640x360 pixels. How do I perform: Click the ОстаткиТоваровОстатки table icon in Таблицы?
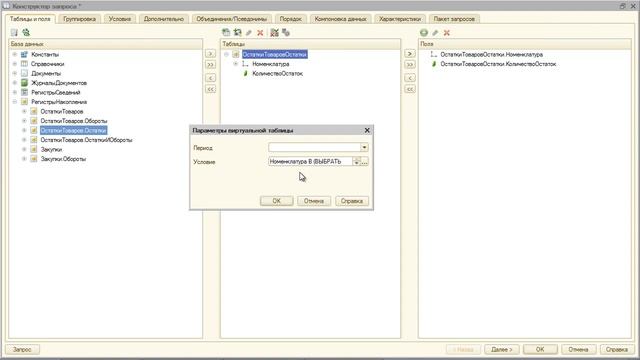(236, 54)
